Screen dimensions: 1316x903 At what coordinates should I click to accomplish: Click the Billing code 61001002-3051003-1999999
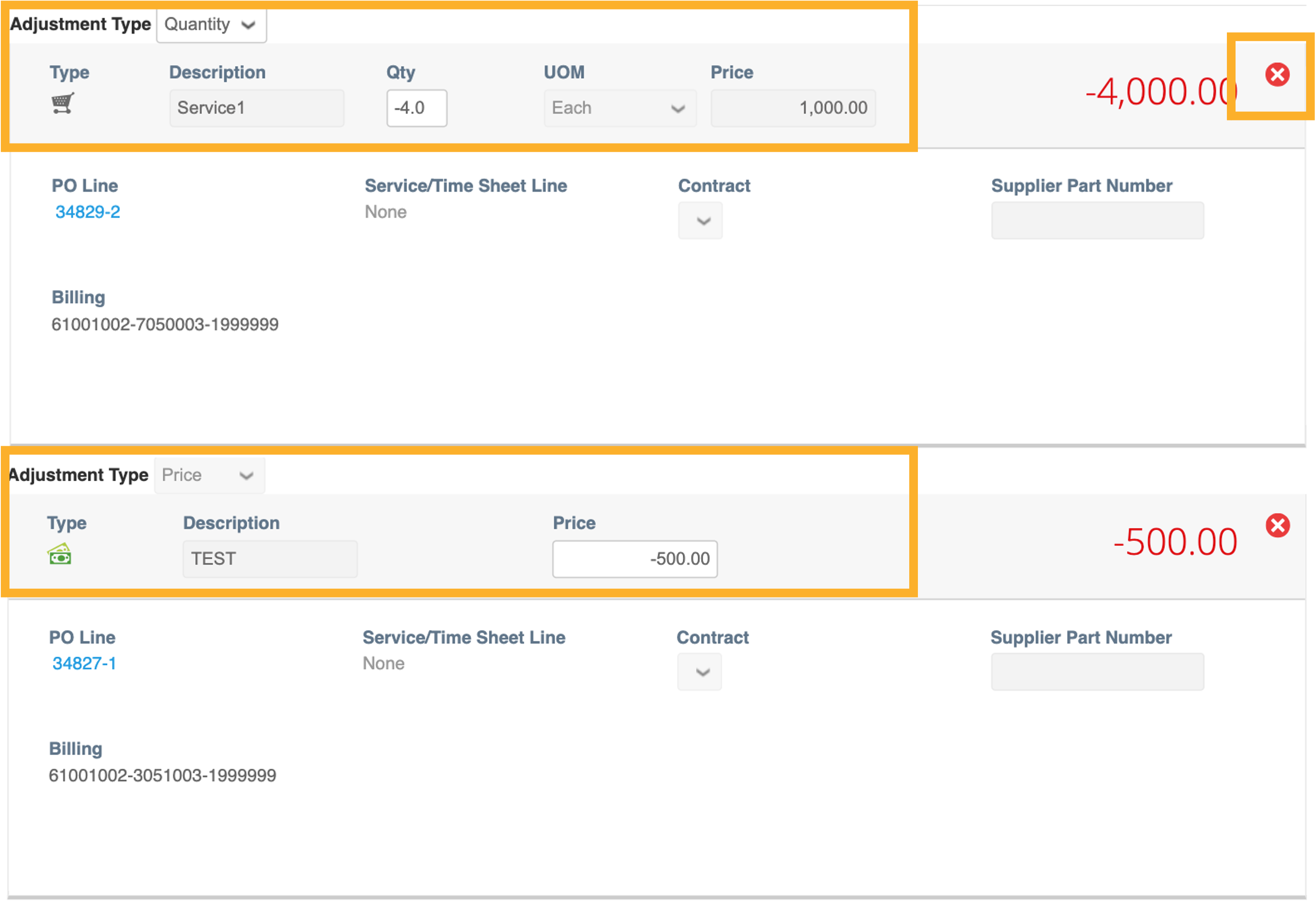click(163, 776)
